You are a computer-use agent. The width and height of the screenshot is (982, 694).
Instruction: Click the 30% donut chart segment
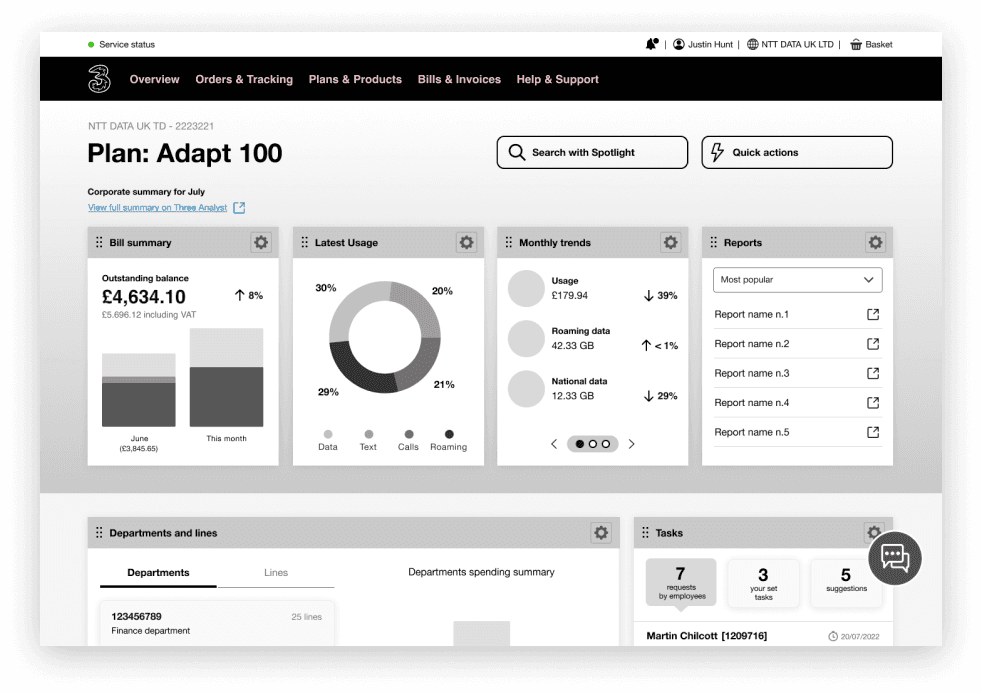coord(351,307)
